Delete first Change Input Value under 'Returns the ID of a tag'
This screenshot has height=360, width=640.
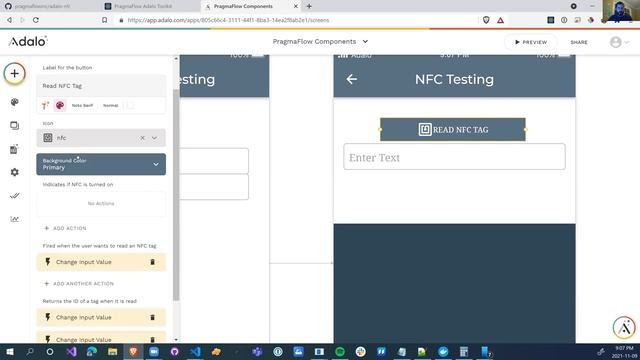click(x=153, y=318)
